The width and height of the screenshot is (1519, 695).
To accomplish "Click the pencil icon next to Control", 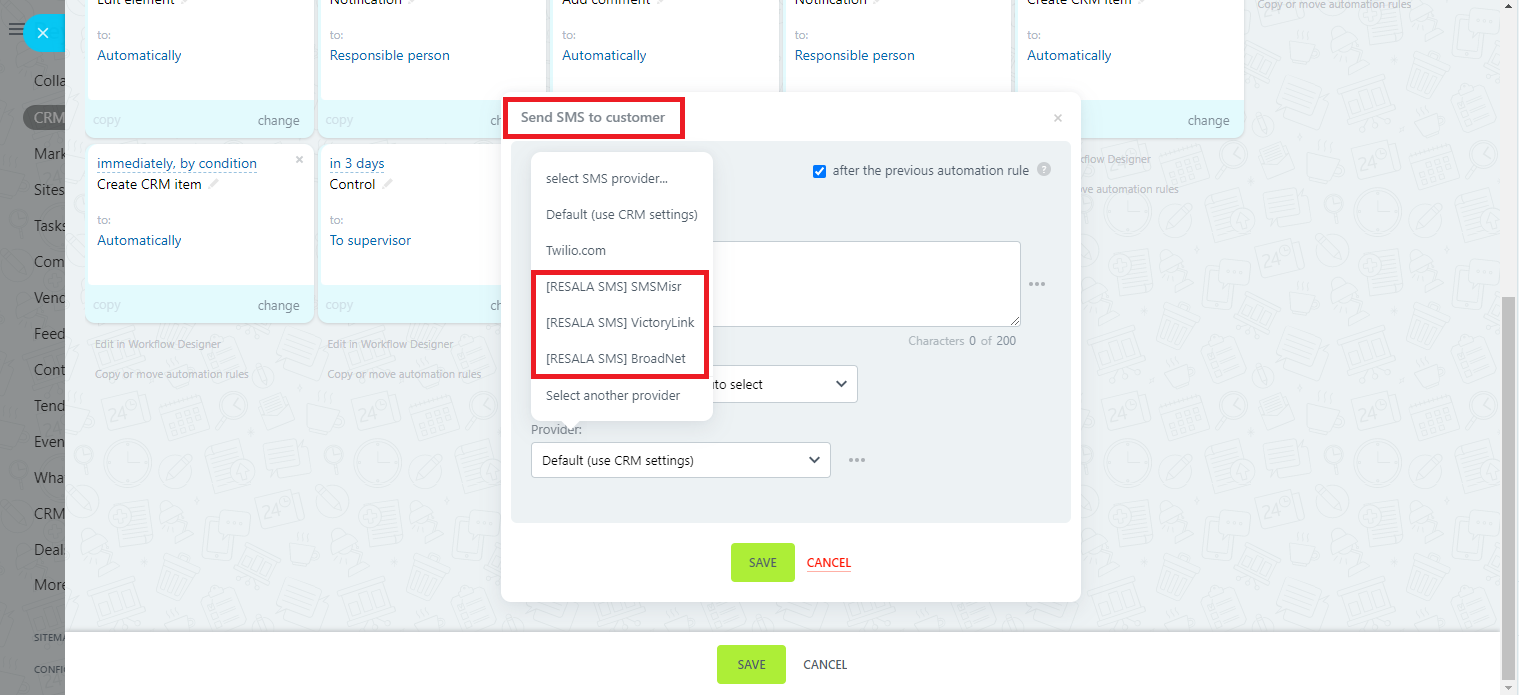I will point(388,185).
